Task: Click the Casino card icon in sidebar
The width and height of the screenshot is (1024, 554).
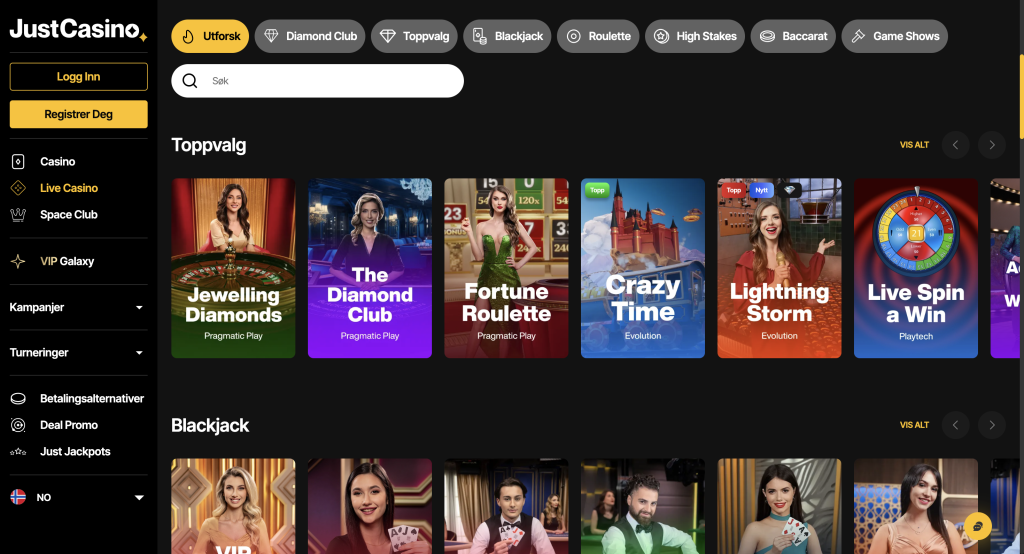Action: click(x=18, y=161)
